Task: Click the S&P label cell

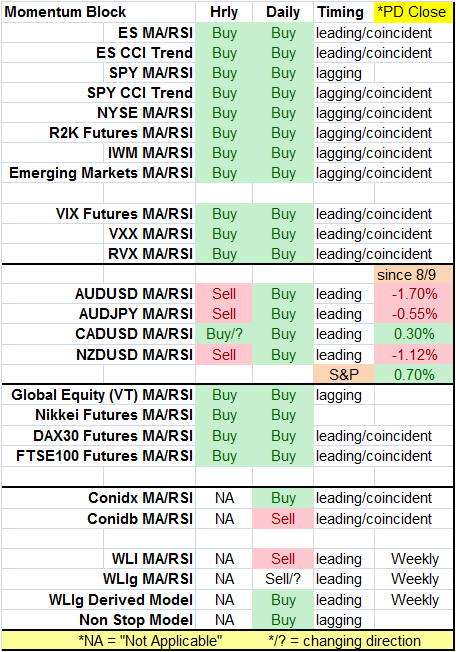Action: coord(344,375)
